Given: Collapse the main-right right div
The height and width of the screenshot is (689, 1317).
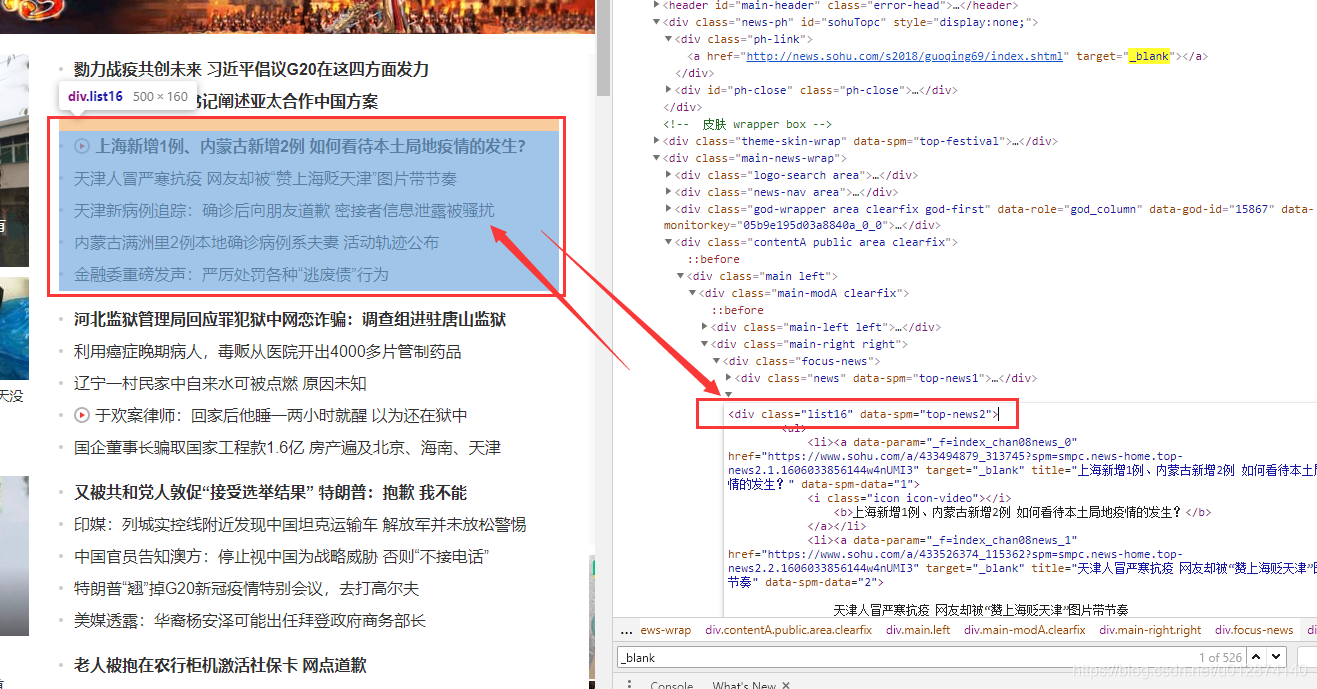Looking at the screenshot, I should tap(705, 344).
